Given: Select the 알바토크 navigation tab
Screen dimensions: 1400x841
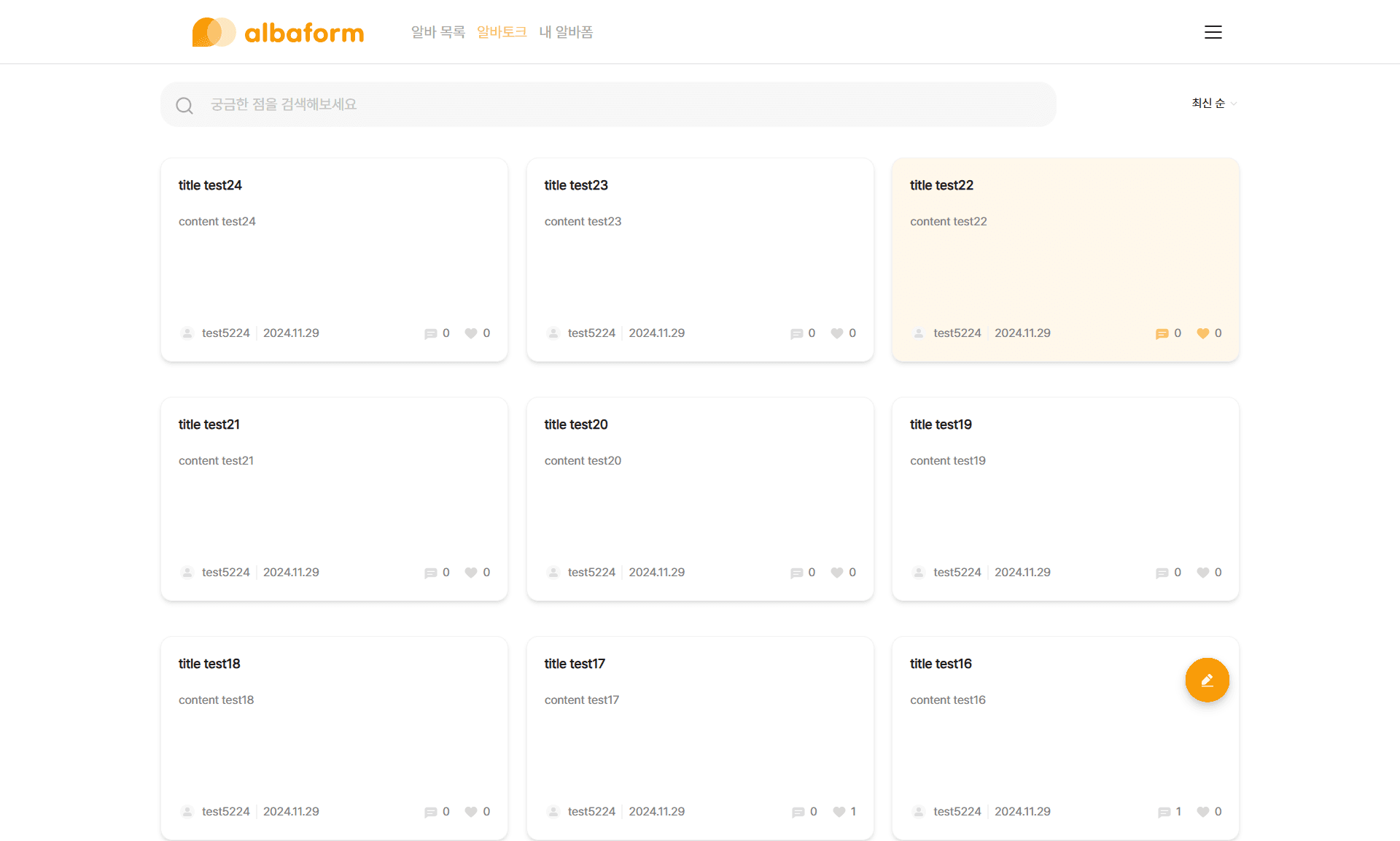Looking at the screenshot, I should pyautogui.click(x=502, y=32).
